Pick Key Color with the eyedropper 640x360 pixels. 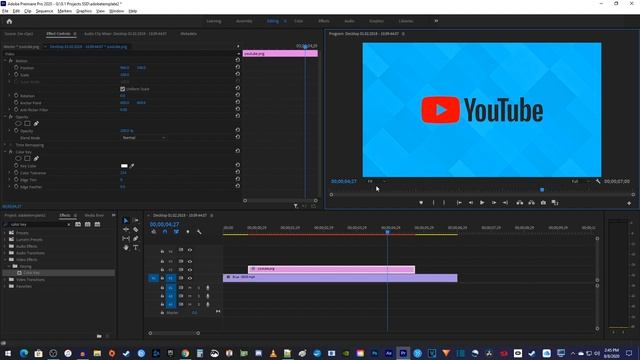coord(132,166)
